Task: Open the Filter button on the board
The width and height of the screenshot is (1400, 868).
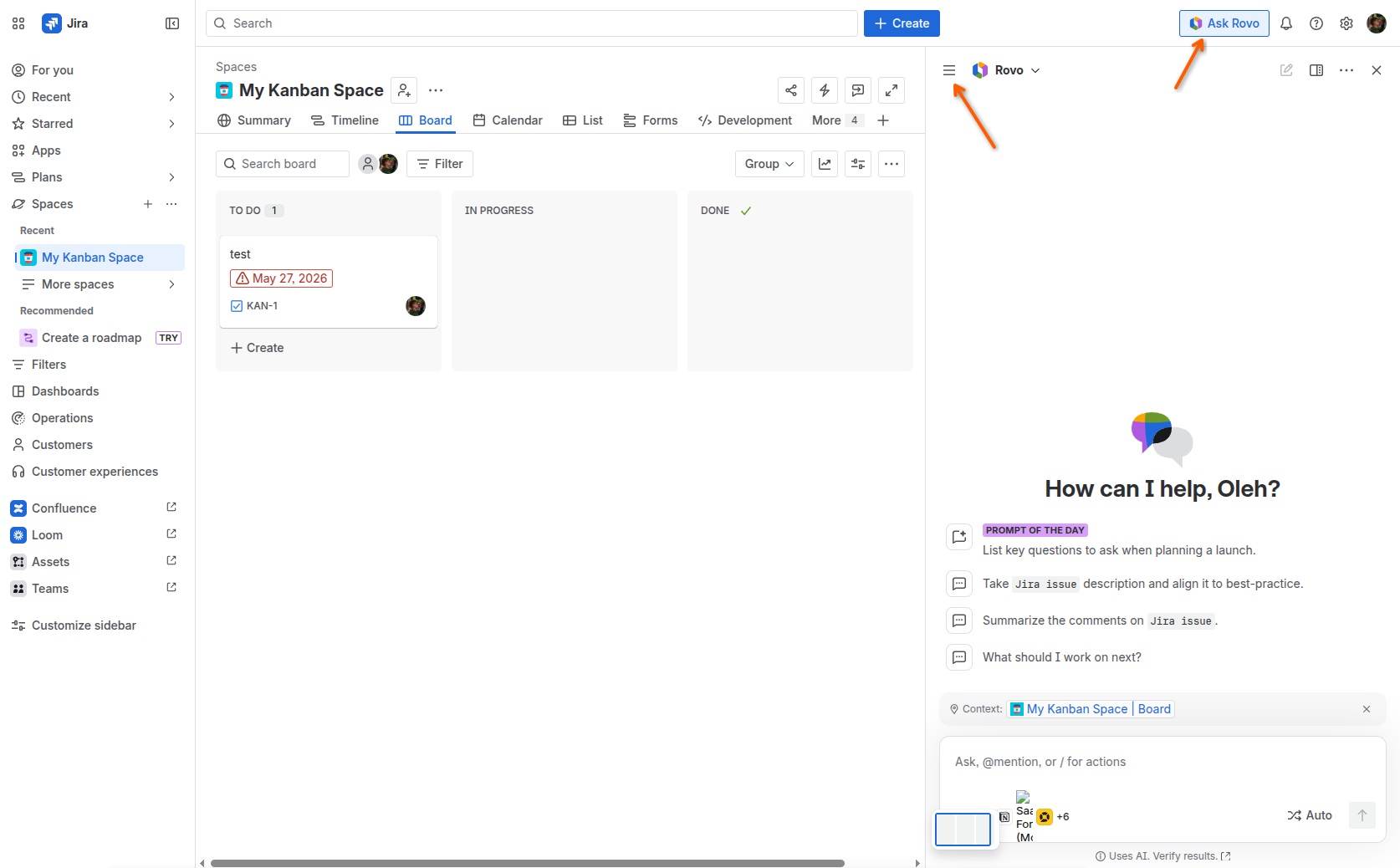Action: (440, 164)
